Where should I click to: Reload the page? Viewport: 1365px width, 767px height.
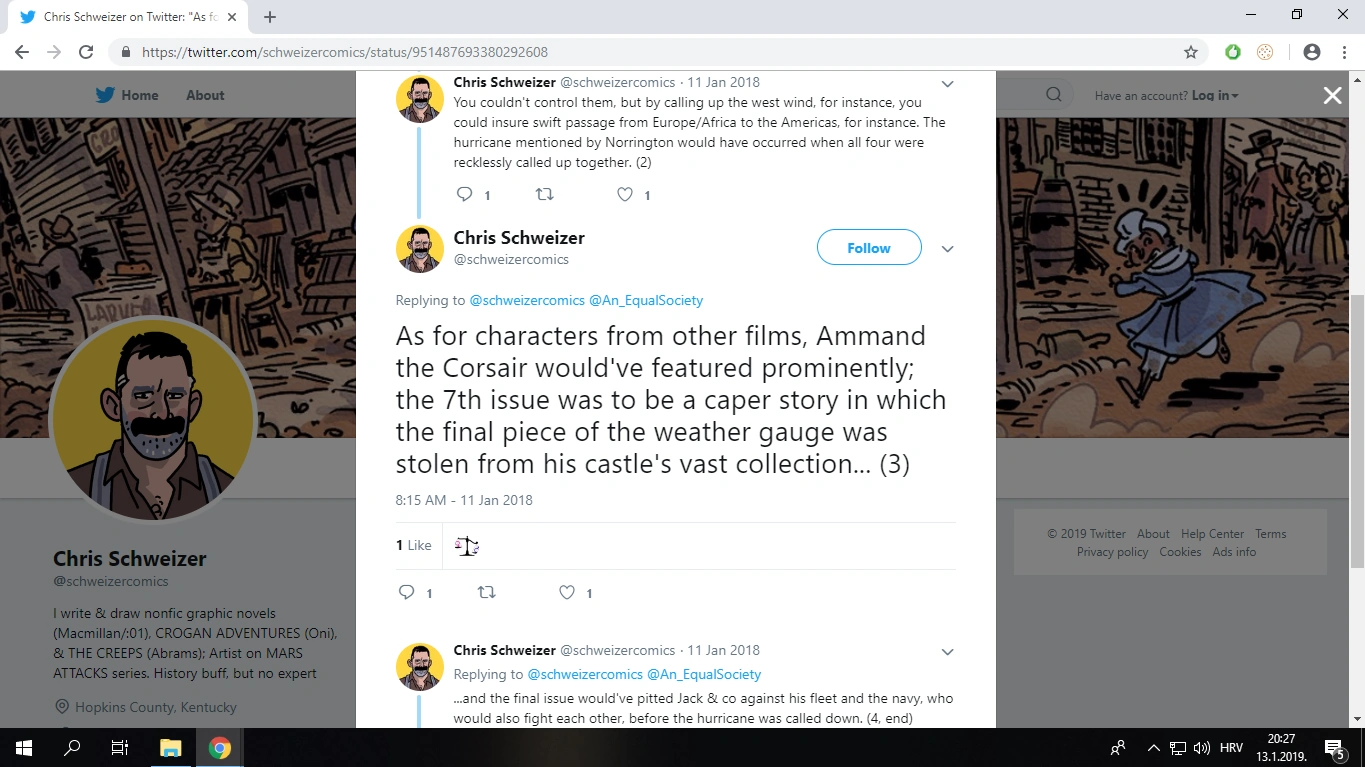point(86,52)
